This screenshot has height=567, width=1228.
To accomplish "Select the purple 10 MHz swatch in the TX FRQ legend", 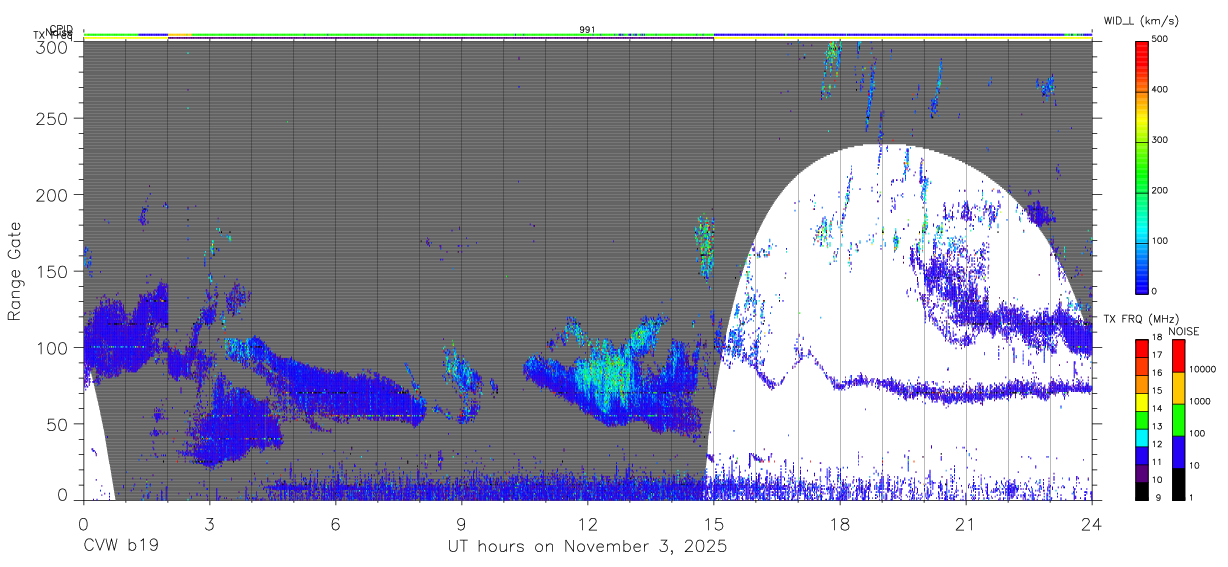I will coord(1141,473).
